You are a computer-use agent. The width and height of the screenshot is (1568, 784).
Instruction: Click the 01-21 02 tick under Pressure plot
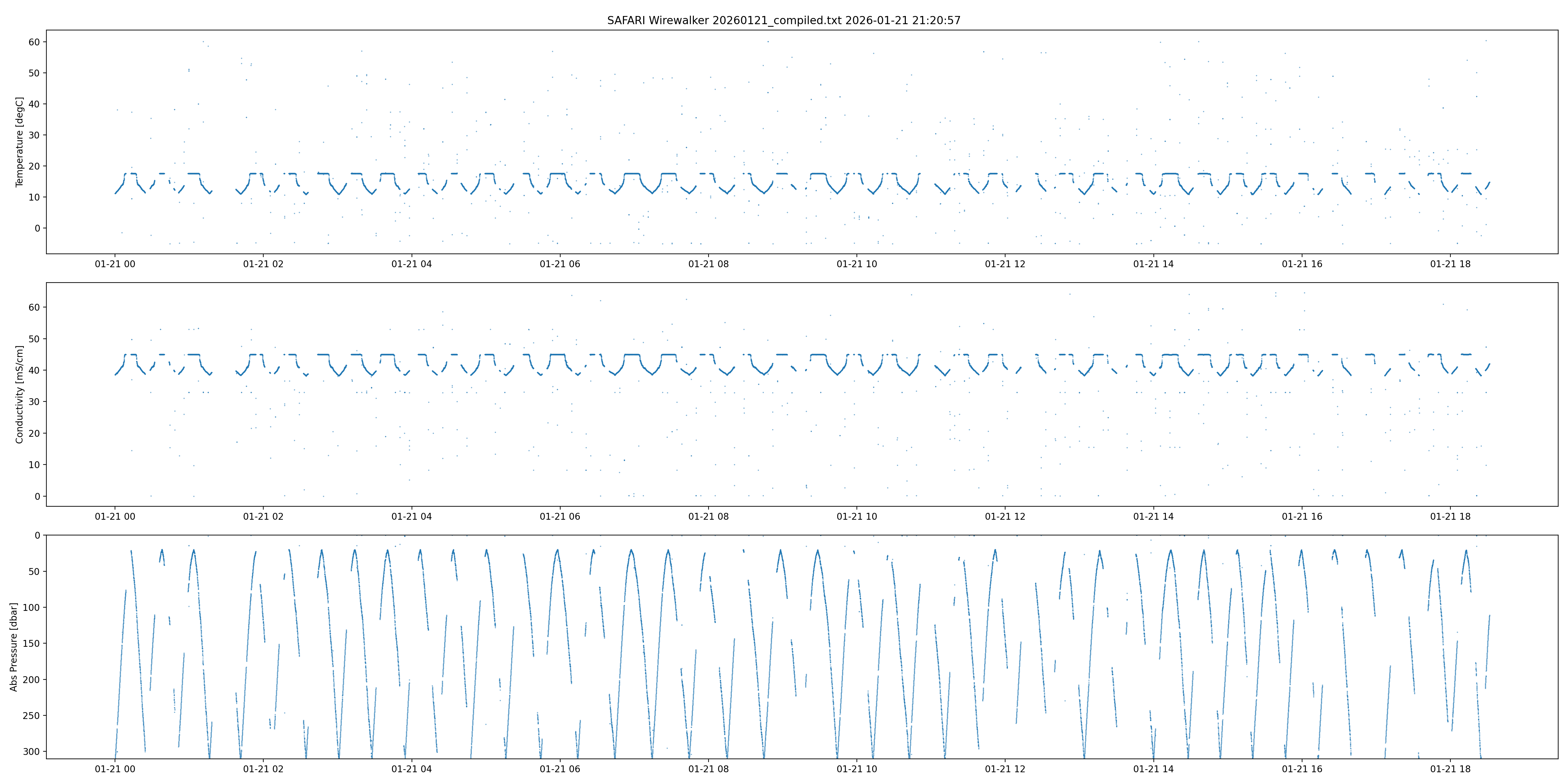[x=263, y=769]
